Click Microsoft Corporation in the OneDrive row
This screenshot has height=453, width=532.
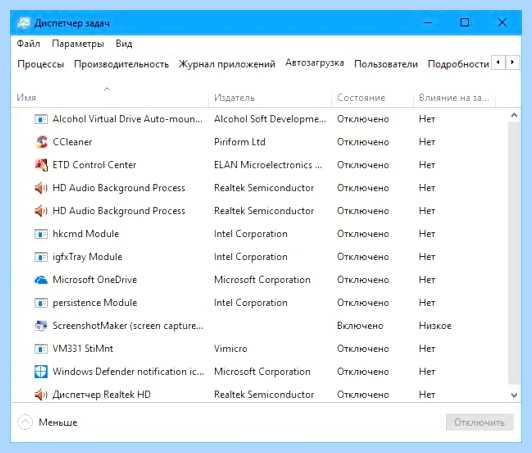pos(262,280)
